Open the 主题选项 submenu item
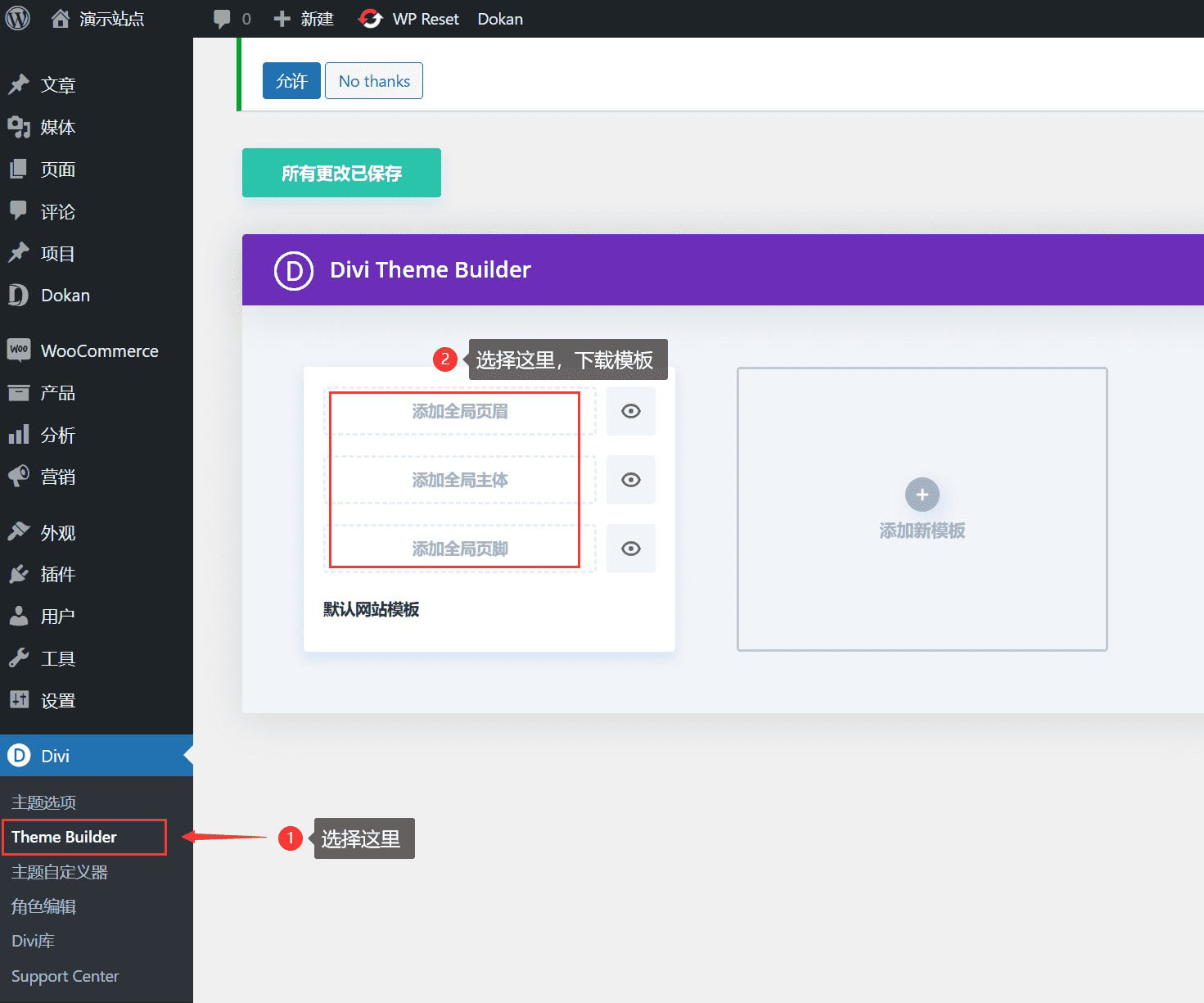Image resolution: width=1204 pixels, height=1003 pixels. tap(43, 802)
